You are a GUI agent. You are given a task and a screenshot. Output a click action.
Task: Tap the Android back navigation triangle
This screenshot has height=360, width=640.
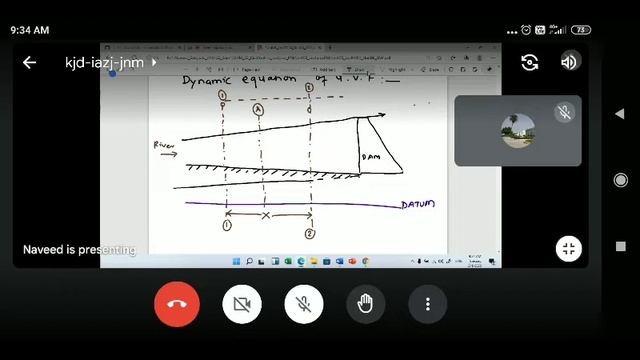(620, 114)
